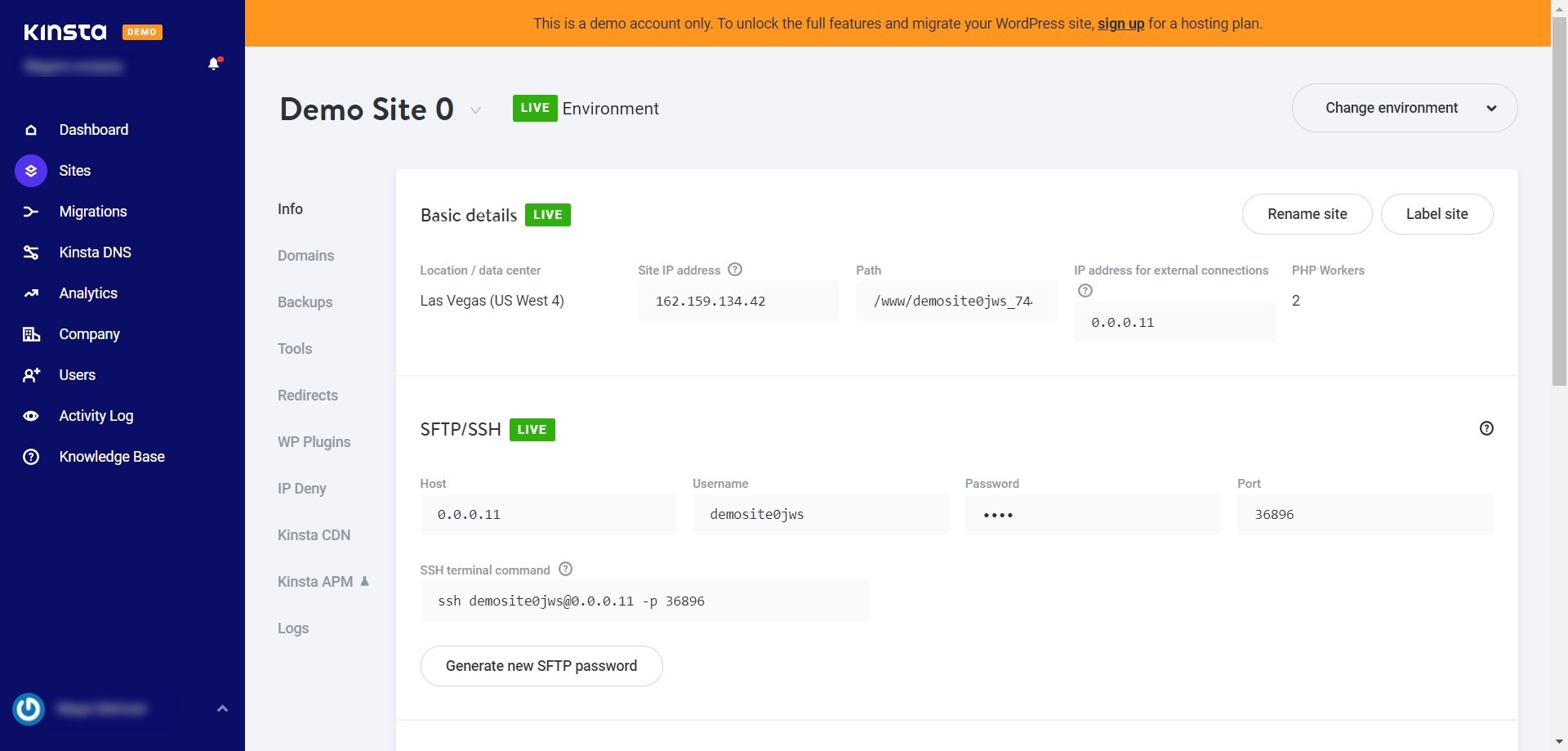1568x751 pixels.
Task: Click the Company building icon
Action: [31, 334]
